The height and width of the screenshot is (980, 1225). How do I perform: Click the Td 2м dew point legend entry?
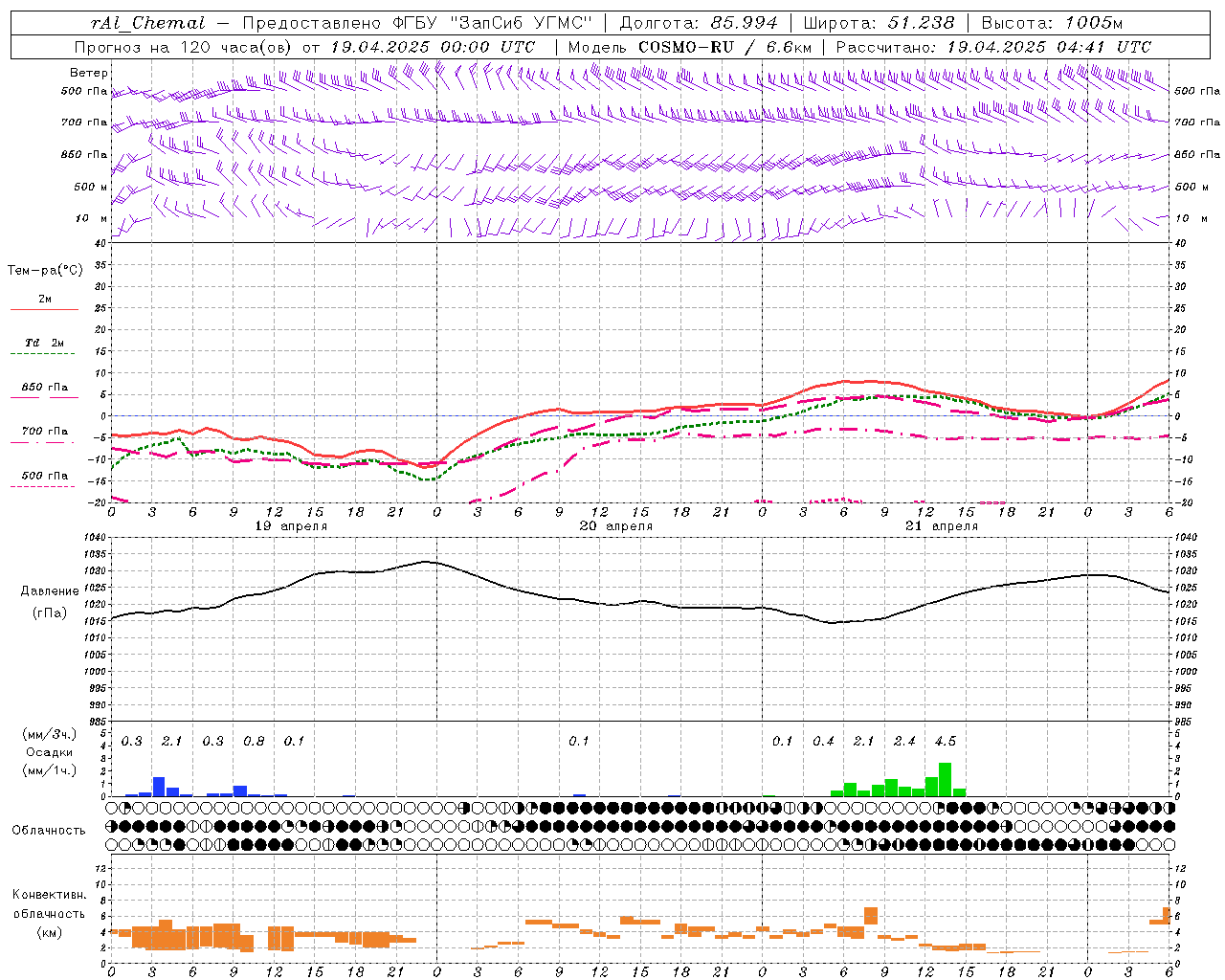44,343
